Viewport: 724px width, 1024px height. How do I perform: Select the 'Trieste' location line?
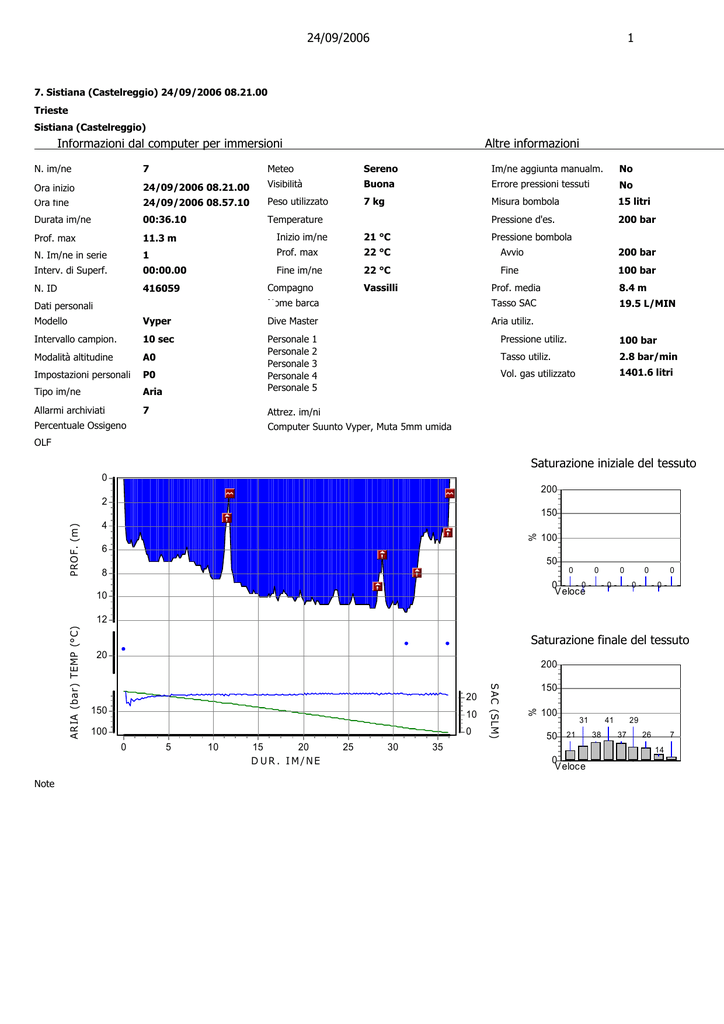click(51, 110)
